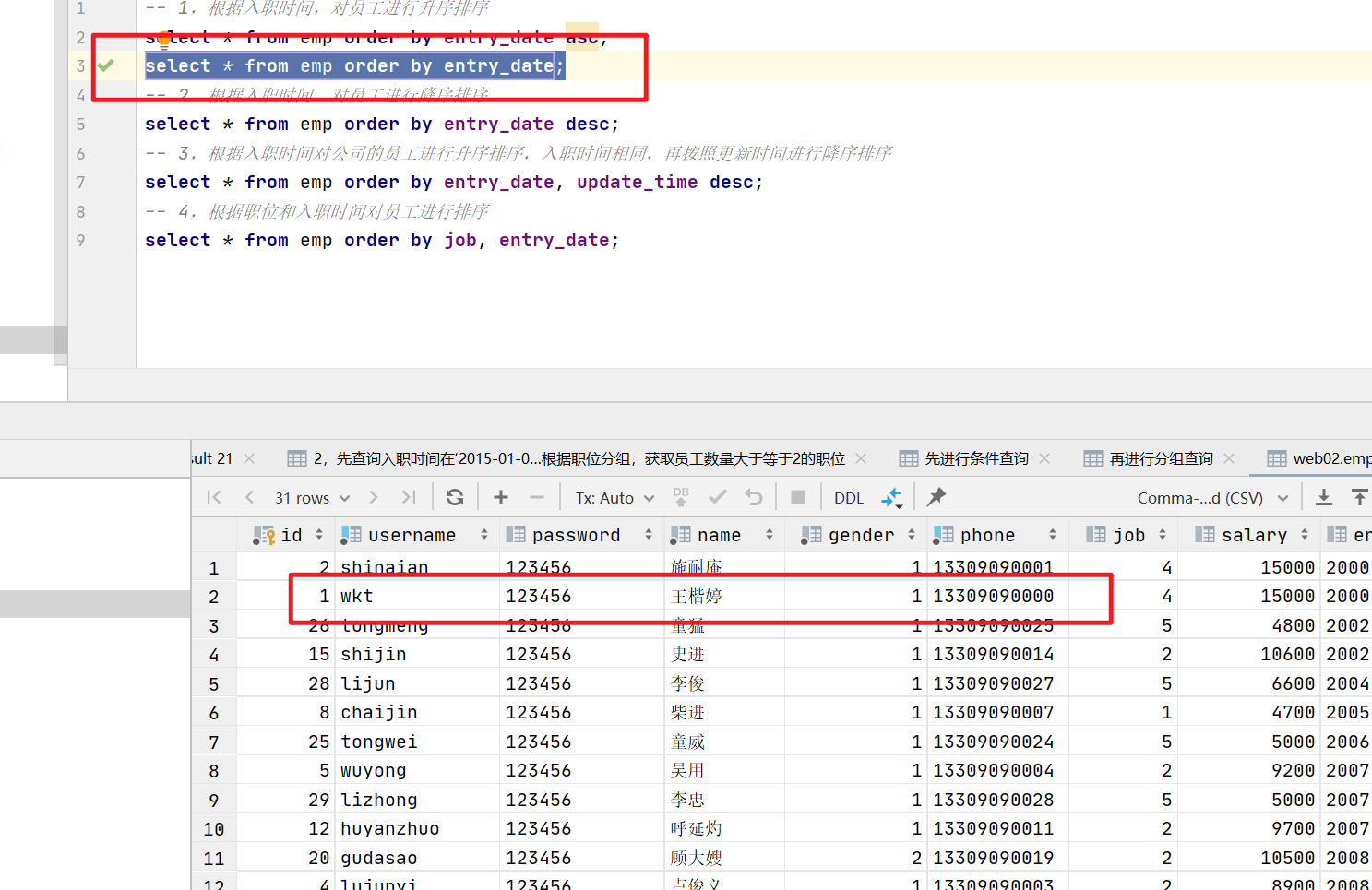Screen dimensions: 1372x890
Task: Click the export data download icon
Action: [x=1323, y=498]
